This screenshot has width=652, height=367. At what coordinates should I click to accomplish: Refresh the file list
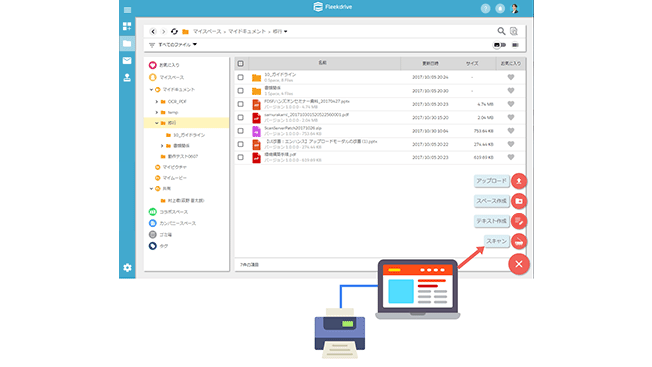174,32
